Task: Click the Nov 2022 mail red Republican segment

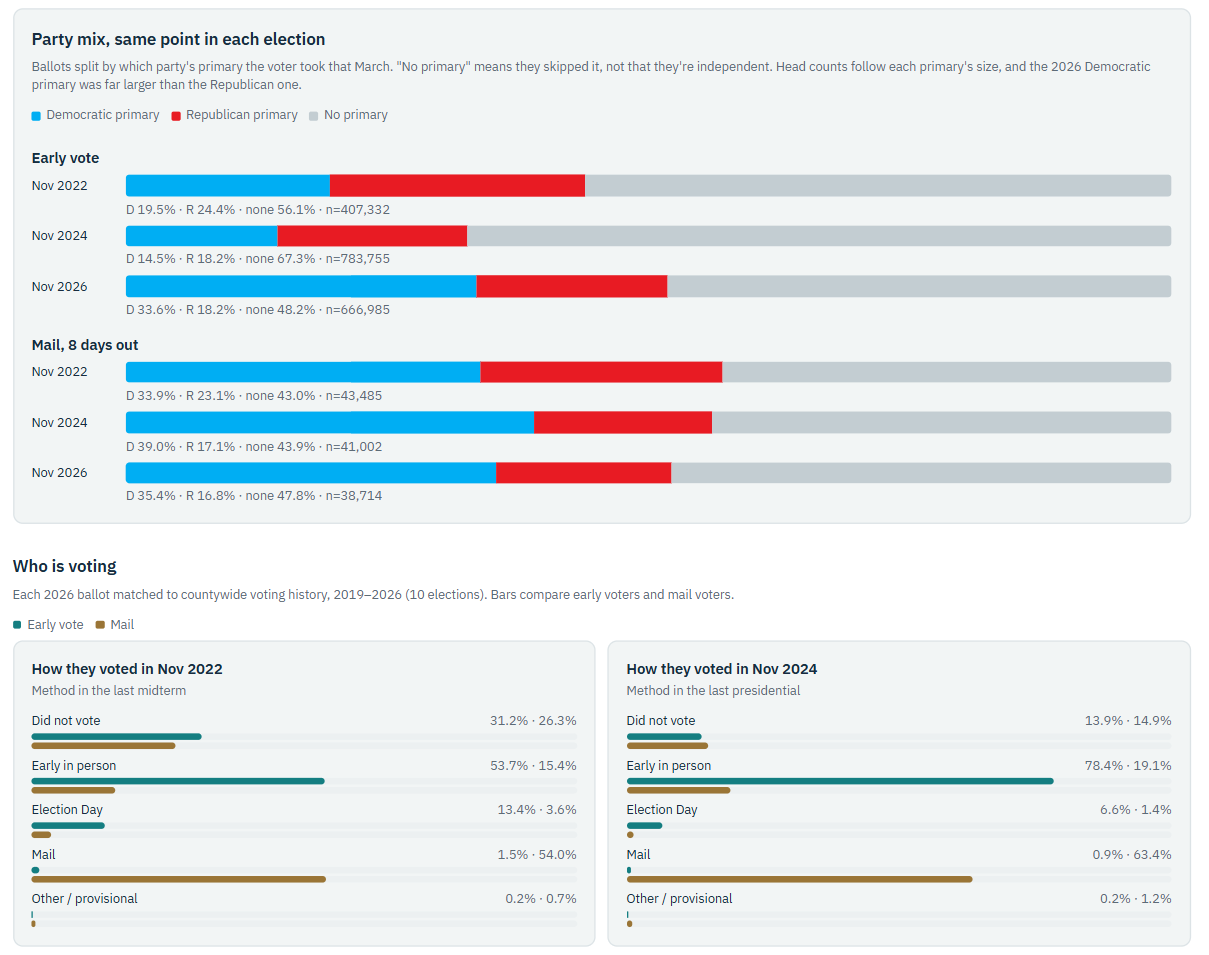Action: pos(601,372)
